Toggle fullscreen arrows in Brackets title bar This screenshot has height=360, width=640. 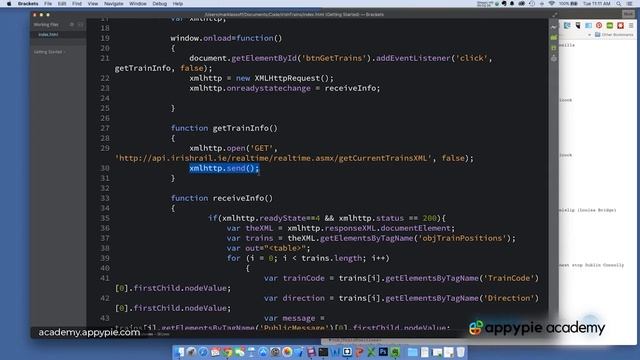[554, 15]
